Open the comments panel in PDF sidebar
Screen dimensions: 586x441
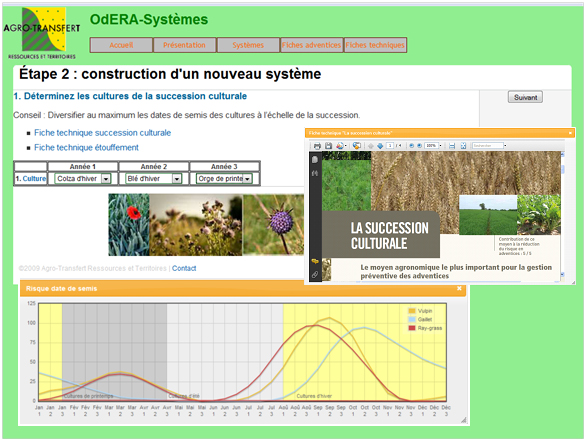tap(315, 261)
